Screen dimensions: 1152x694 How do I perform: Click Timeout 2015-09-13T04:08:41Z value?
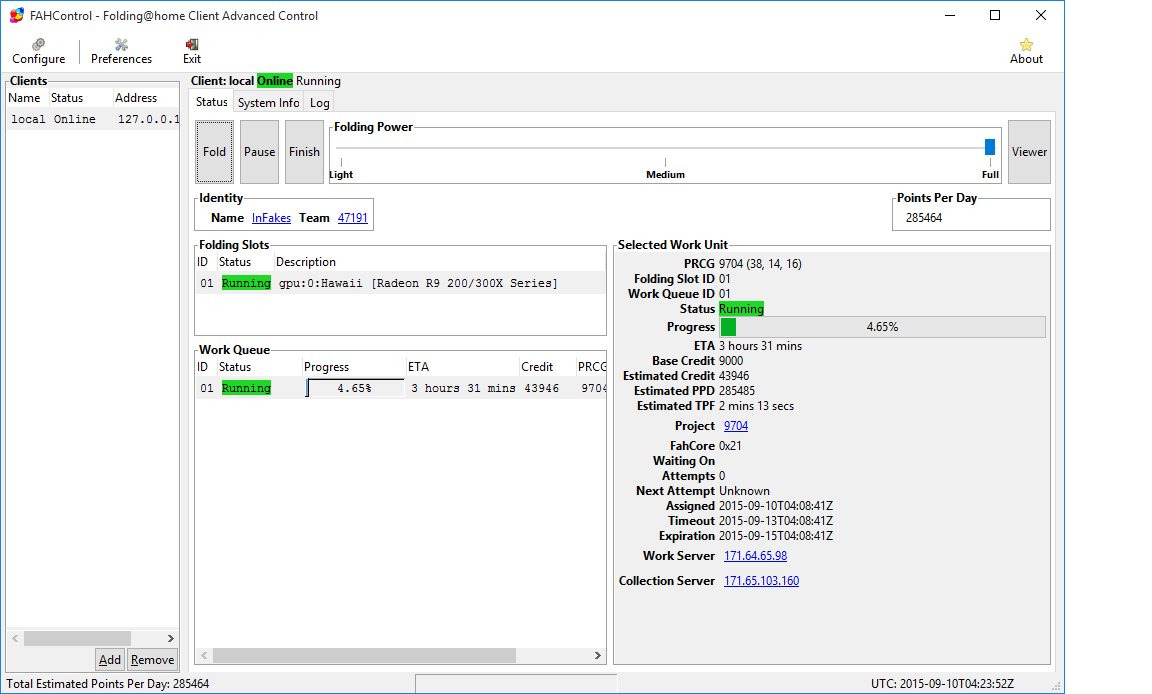pyautogui.click(x=776, y=521)
